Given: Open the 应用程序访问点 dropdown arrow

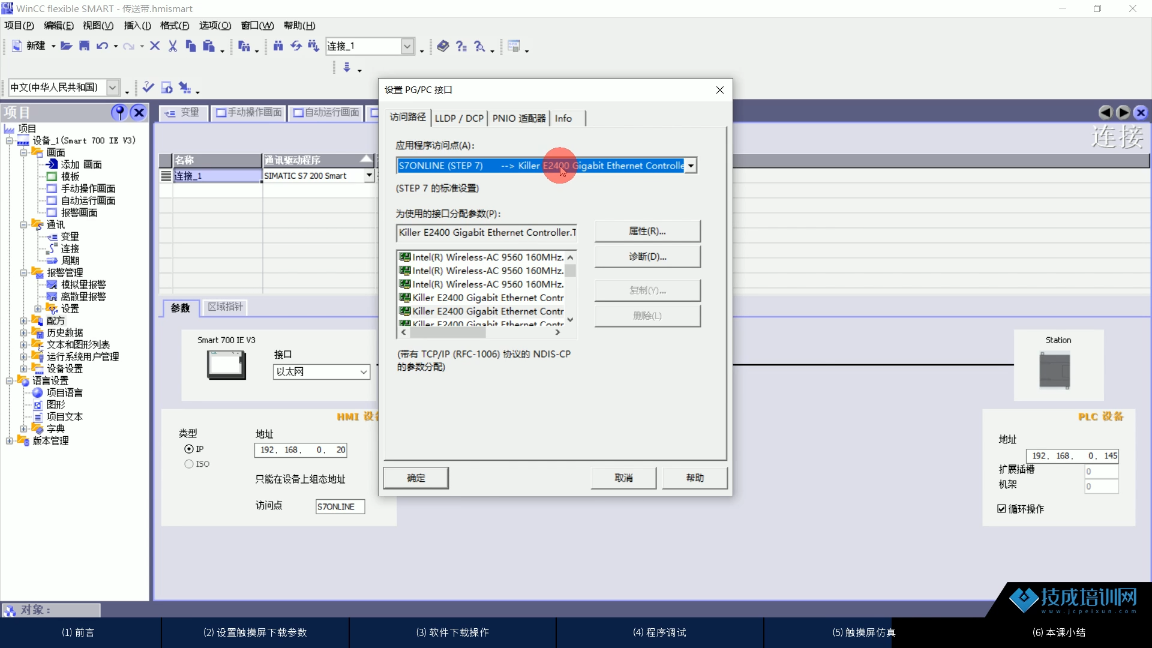Looking at the screenshot, I should click(691, 165).
